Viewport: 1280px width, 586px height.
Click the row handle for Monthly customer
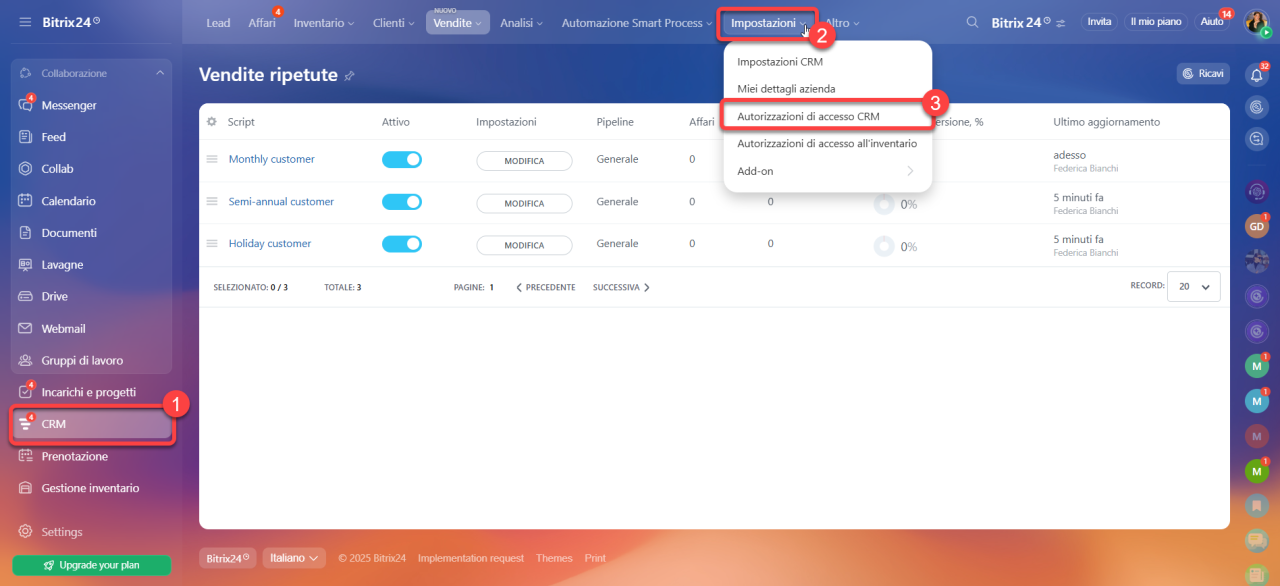point(212,159)
